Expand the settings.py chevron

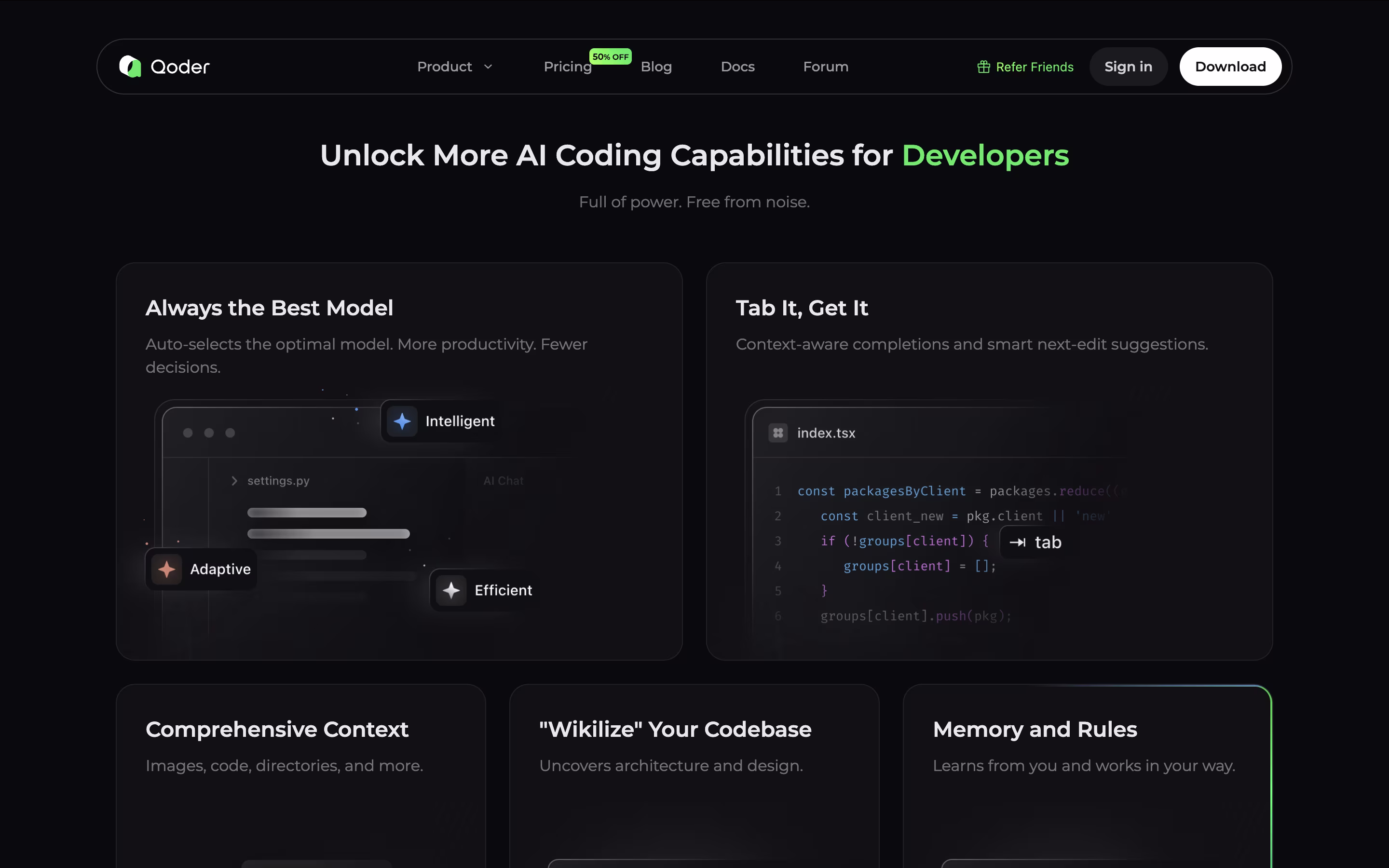coord(234,481)
